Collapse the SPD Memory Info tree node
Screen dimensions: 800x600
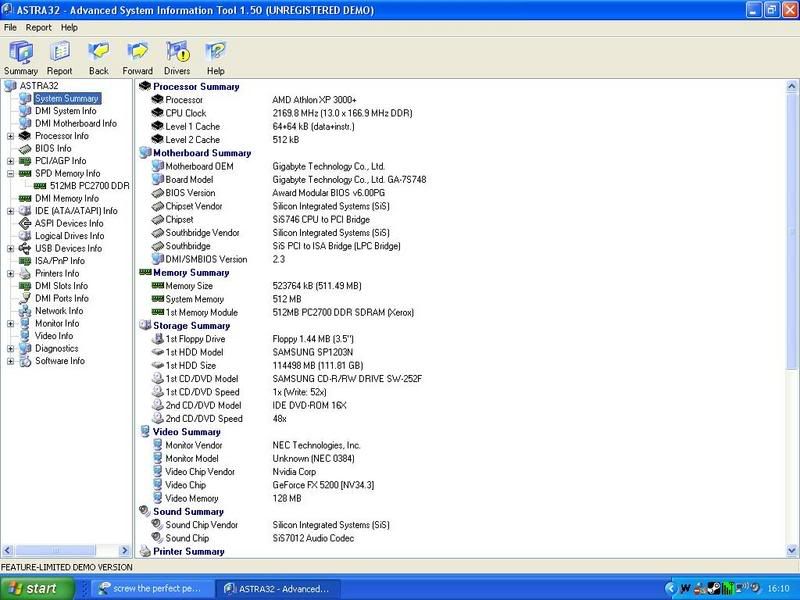tap(10, 173)
